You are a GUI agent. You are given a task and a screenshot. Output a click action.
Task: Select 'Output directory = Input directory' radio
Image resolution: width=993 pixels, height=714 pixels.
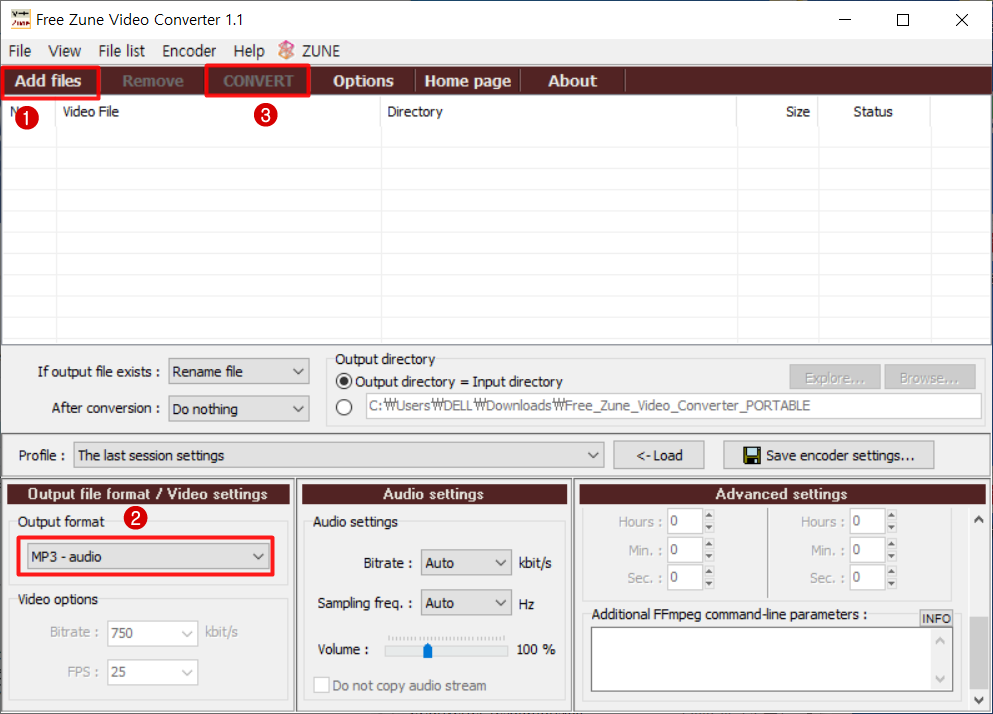pos(344,381)
